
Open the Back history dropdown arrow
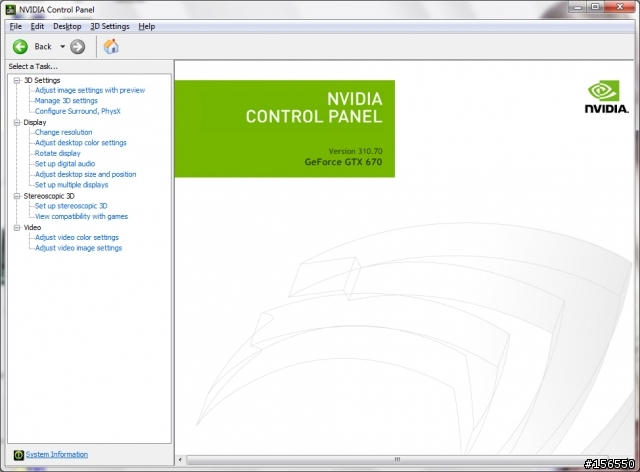point(62,47)
